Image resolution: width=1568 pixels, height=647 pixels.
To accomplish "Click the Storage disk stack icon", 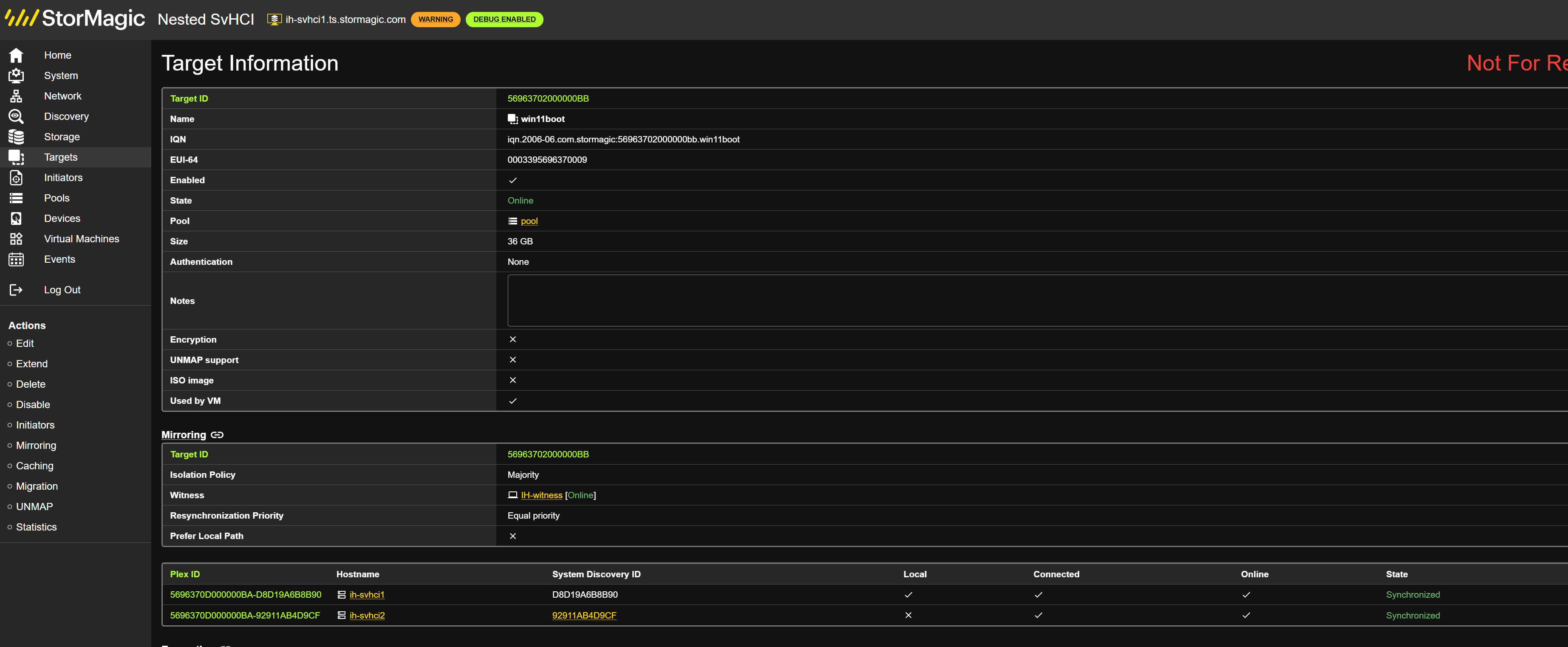I will (x=16, y=137).
